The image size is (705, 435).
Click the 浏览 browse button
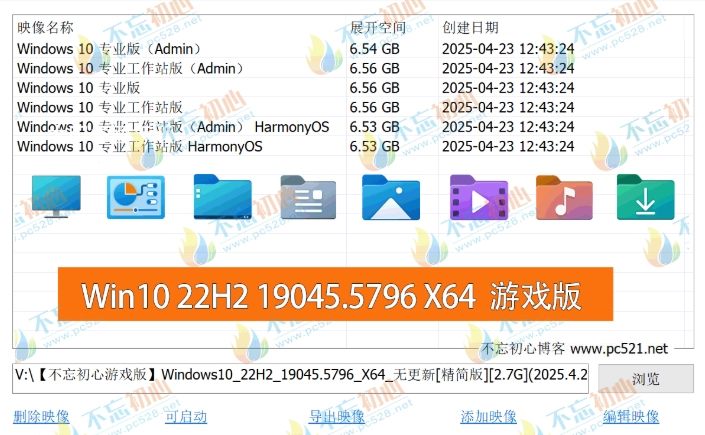pos(646,379)
